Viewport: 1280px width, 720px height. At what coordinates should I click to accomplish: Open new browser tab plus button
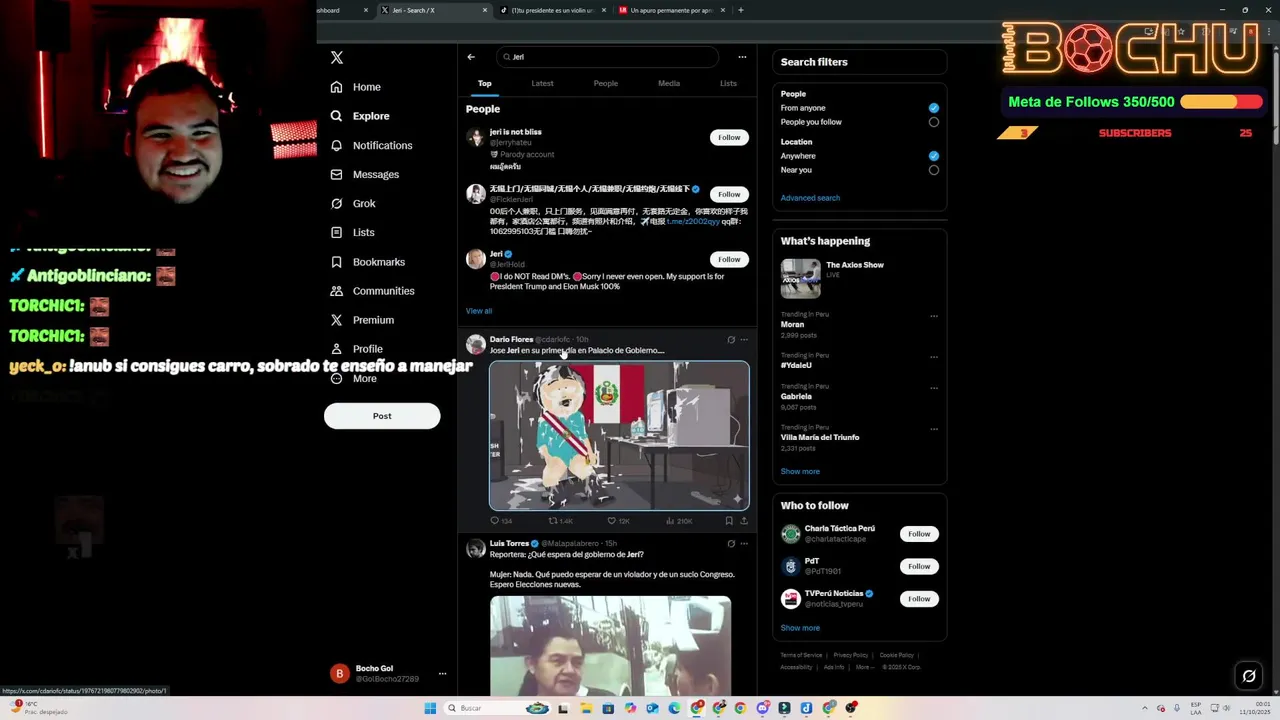(x=740, y=10)
